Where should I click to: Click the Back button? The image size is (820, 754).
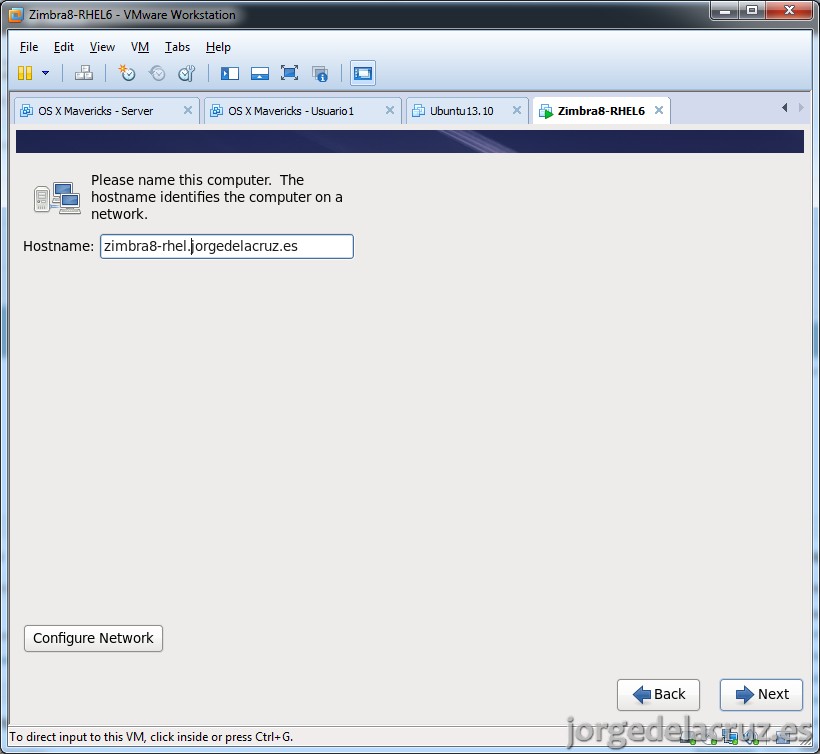(x=658, y=694)
